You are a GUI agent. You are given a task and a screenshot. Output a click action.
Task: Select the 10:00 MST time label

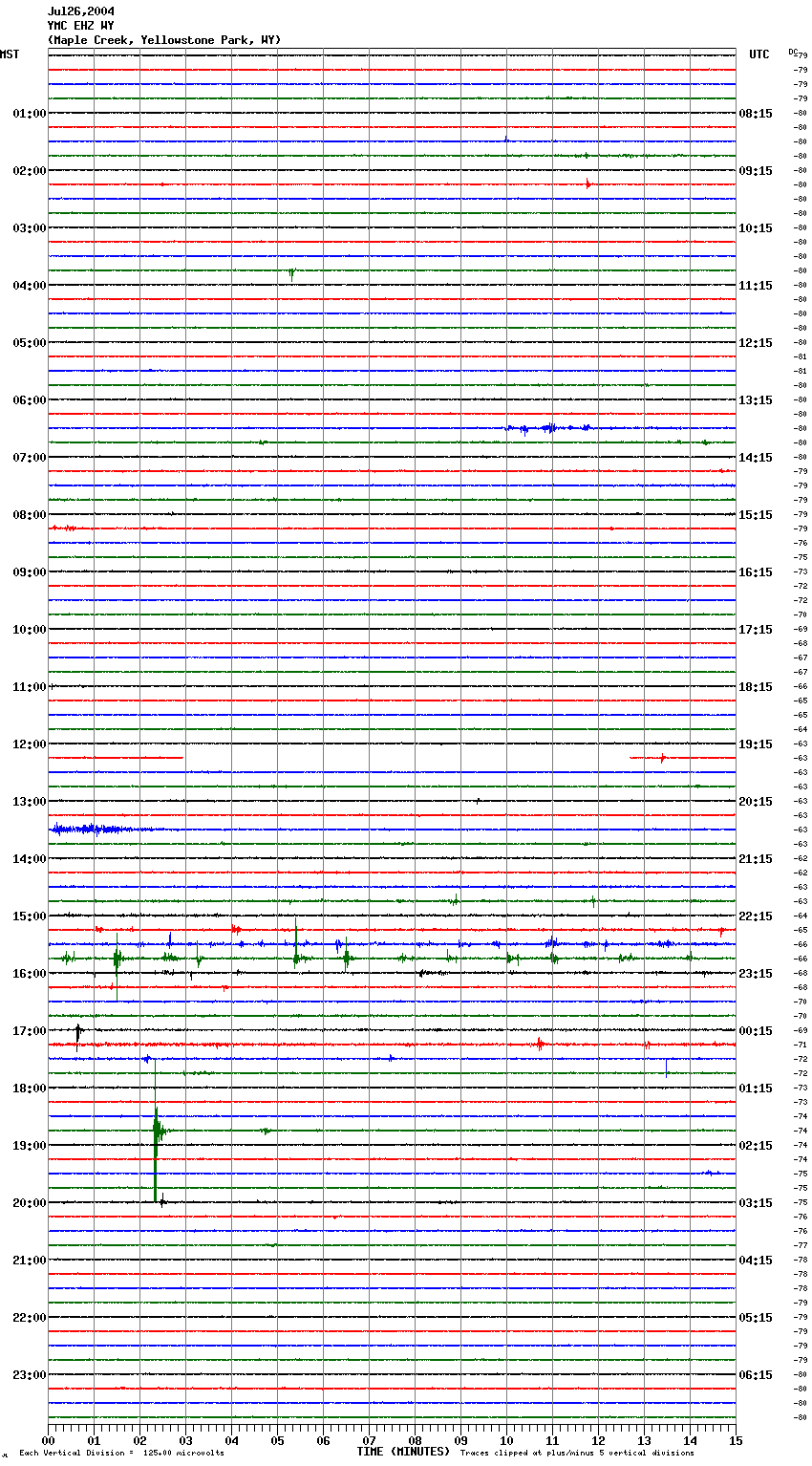[x=30, y=630]
